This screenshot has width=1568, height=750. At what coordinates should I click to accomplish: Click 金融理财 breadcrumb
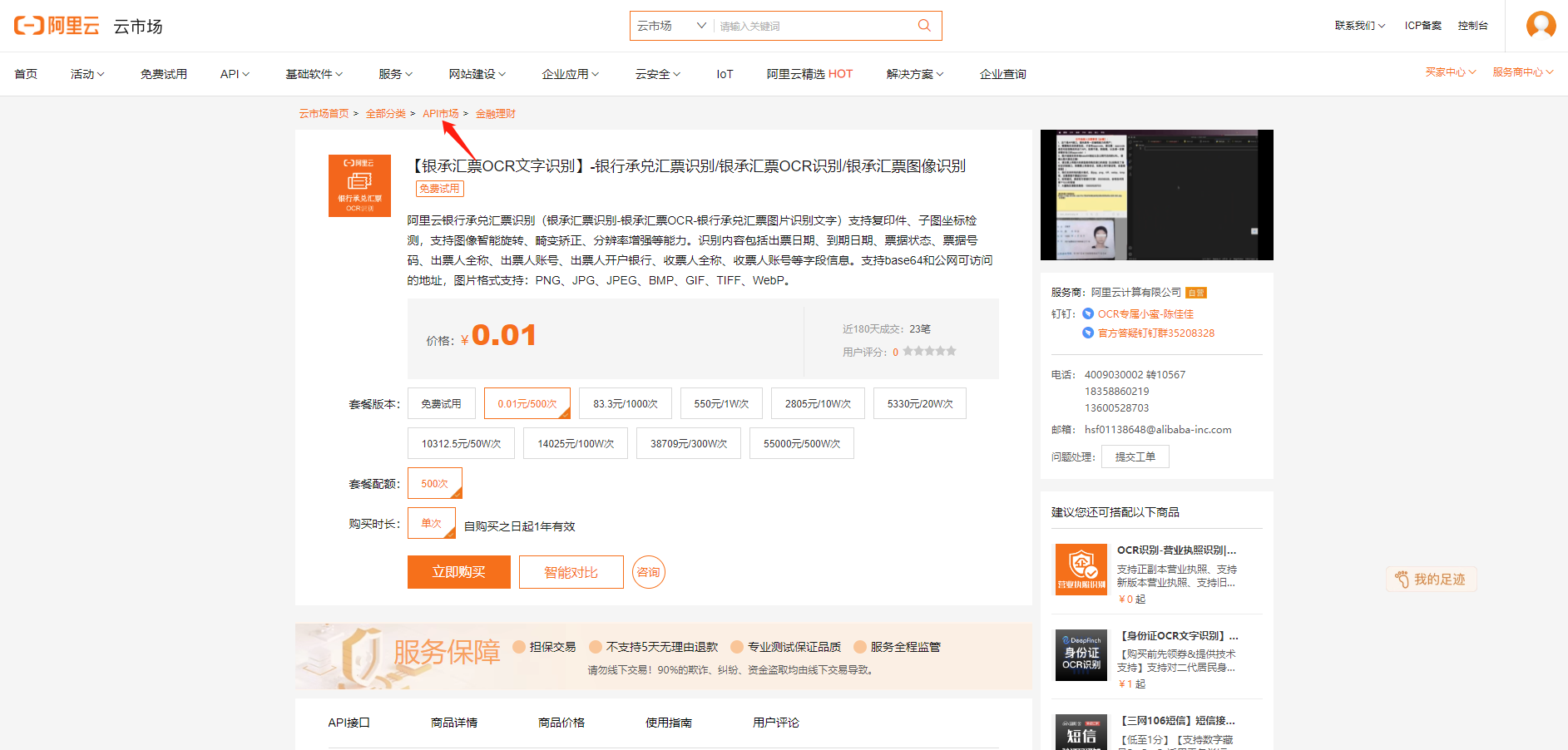click(496, 113)
